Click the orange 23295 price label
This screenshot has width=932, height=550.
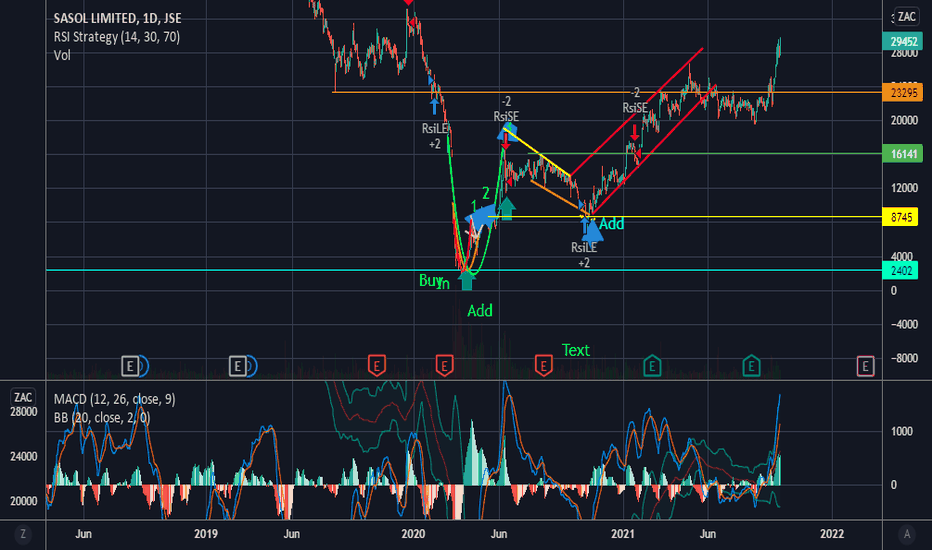[903, 92]
